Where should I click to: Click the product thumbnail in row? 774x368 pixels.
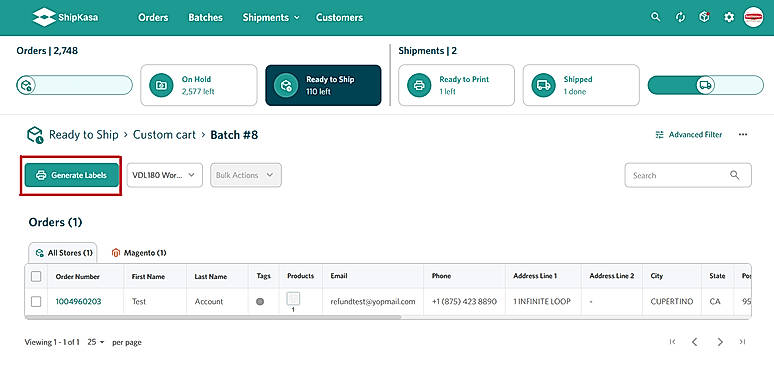[x=293, y=299]
